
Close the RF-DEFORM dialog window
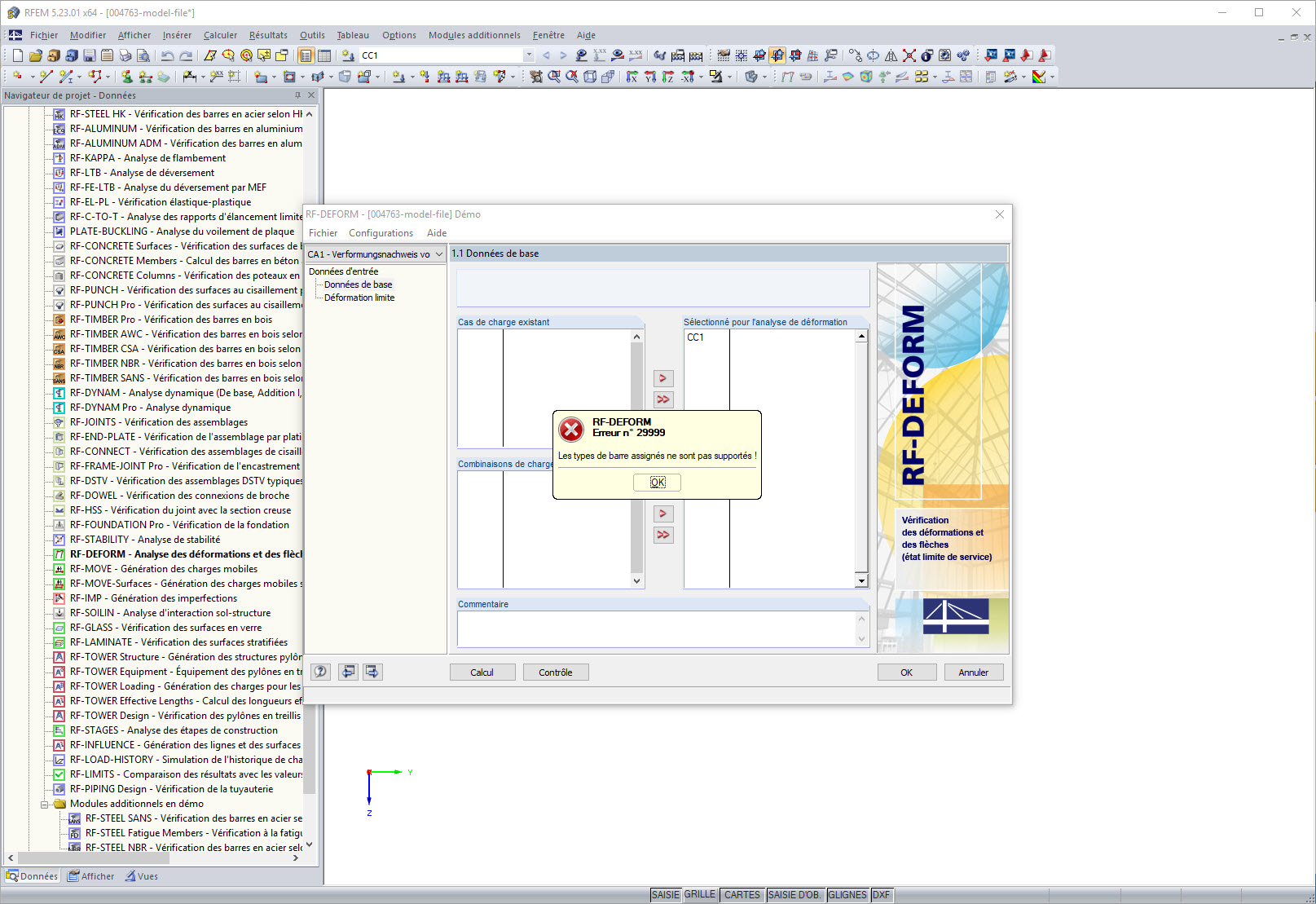click(x=1000, y=214)
